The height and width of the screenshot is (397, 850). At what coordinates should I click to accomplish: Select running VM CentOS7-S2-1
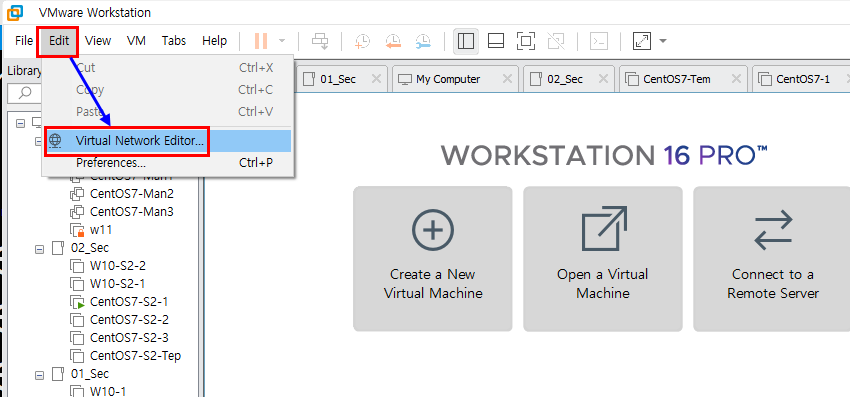[129, 302]
